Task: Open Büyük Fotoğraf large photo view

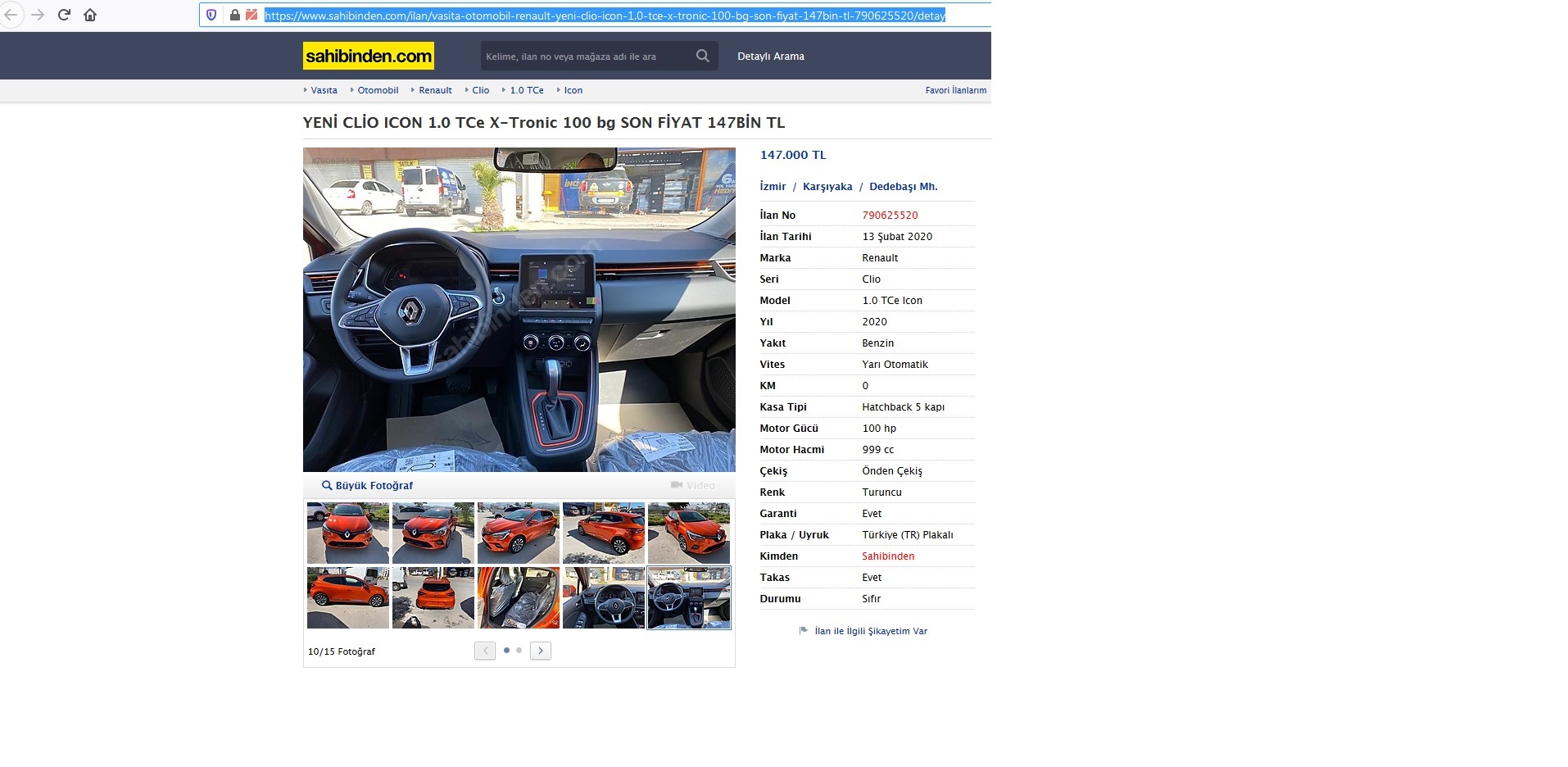Action: pyautogui.click(x=368, y=486)
